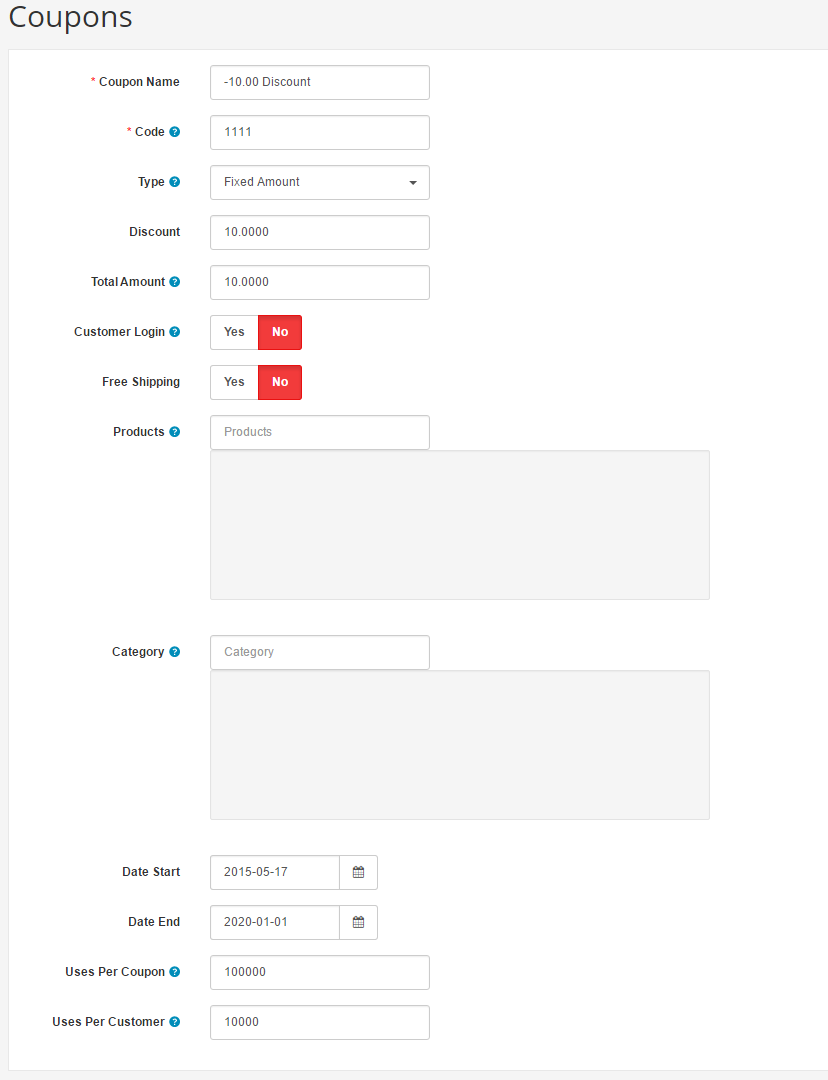Screen dimensions: 828x1080
Task: Click the help icon beside Type label
Action: pos(175,182)
